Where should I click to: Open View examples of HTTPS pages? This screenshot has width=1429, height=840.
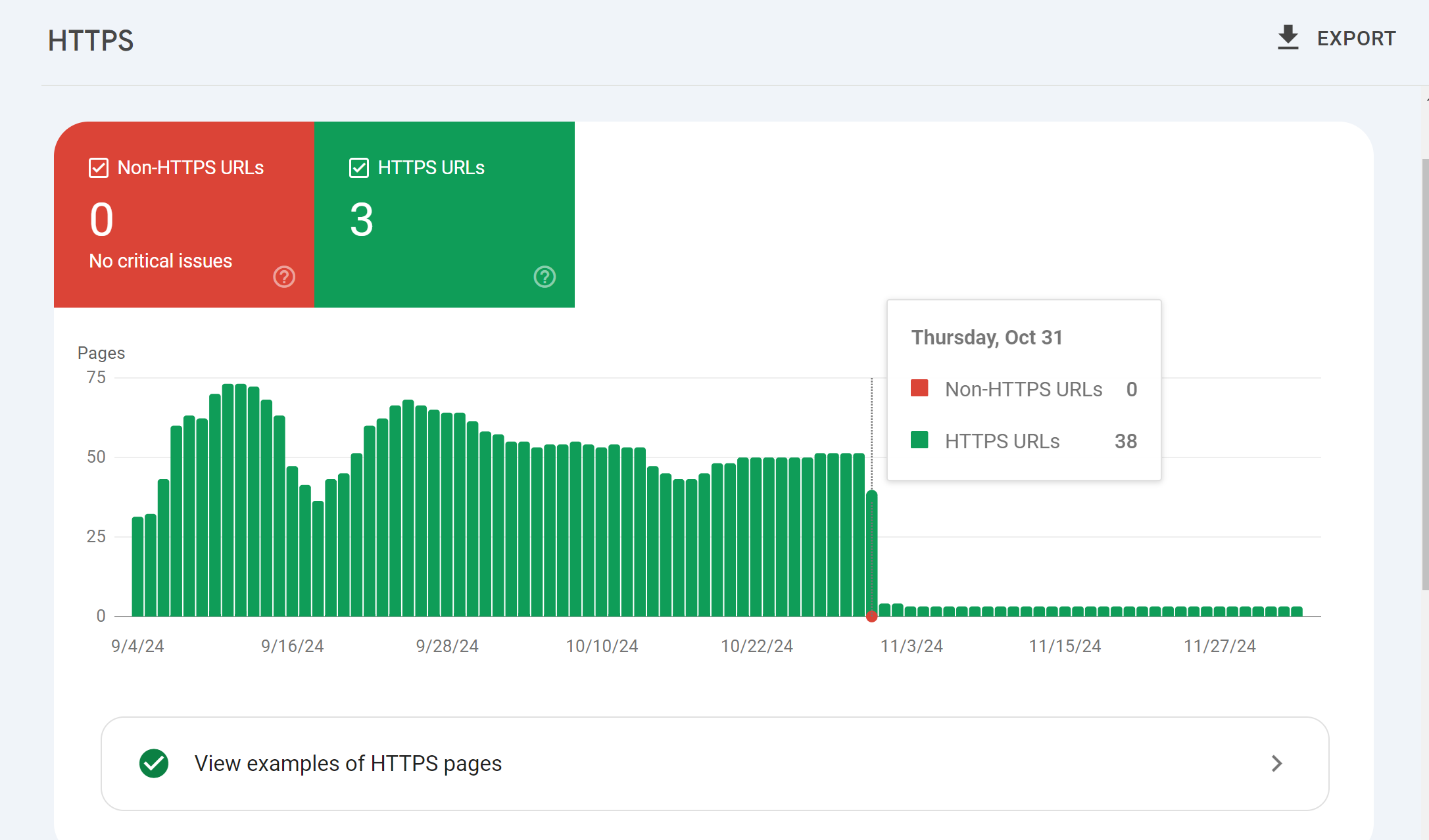(x=715, y=763)
